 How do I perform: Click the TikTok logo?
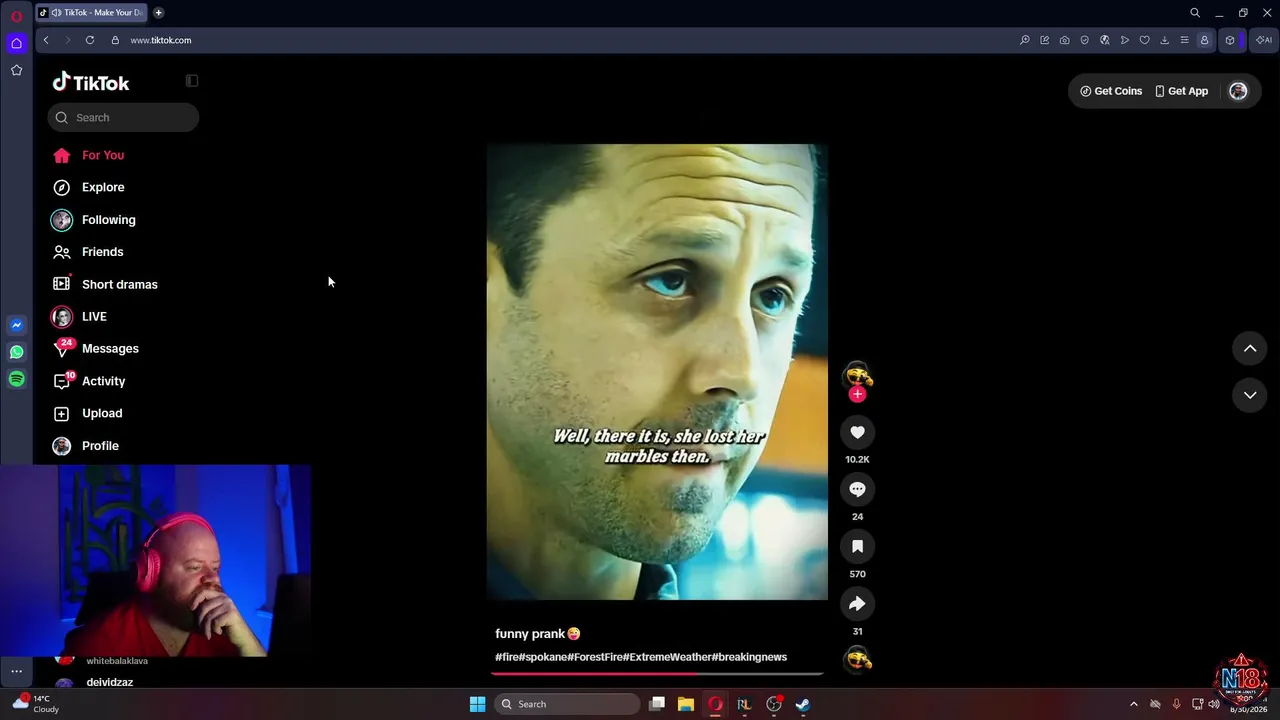point(91,82)
